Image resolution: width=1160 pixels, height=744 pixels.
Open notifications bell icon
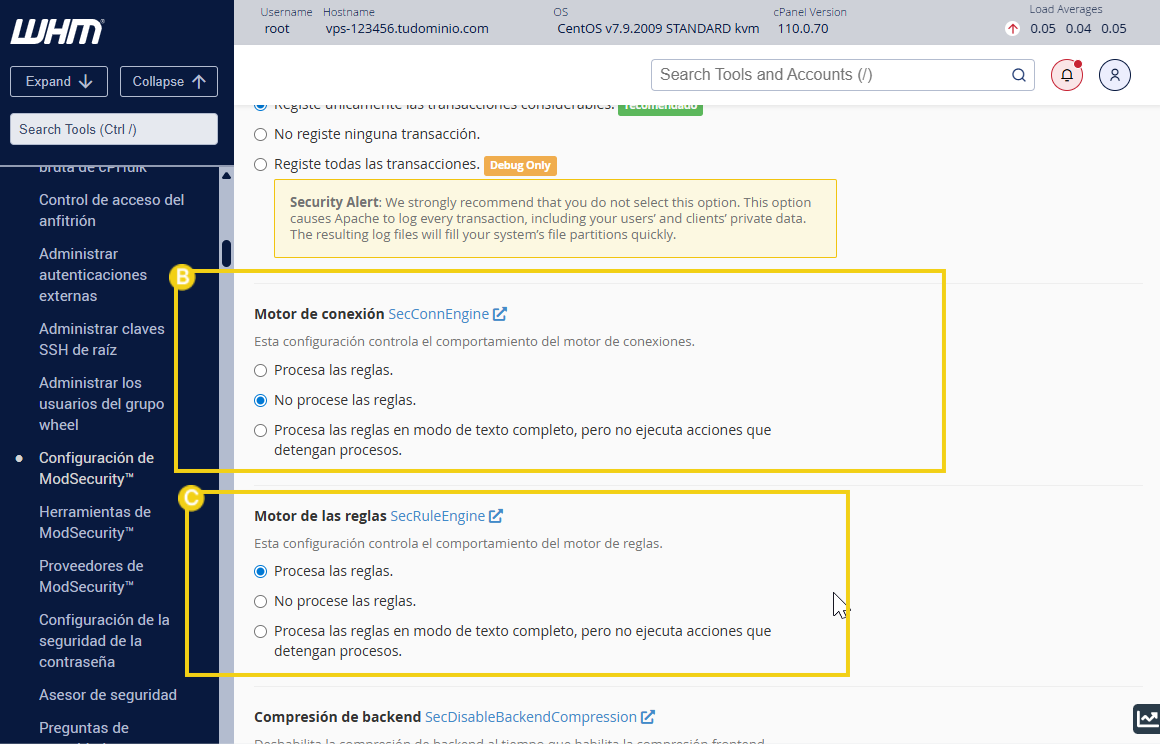click(x=1067, y=75)
